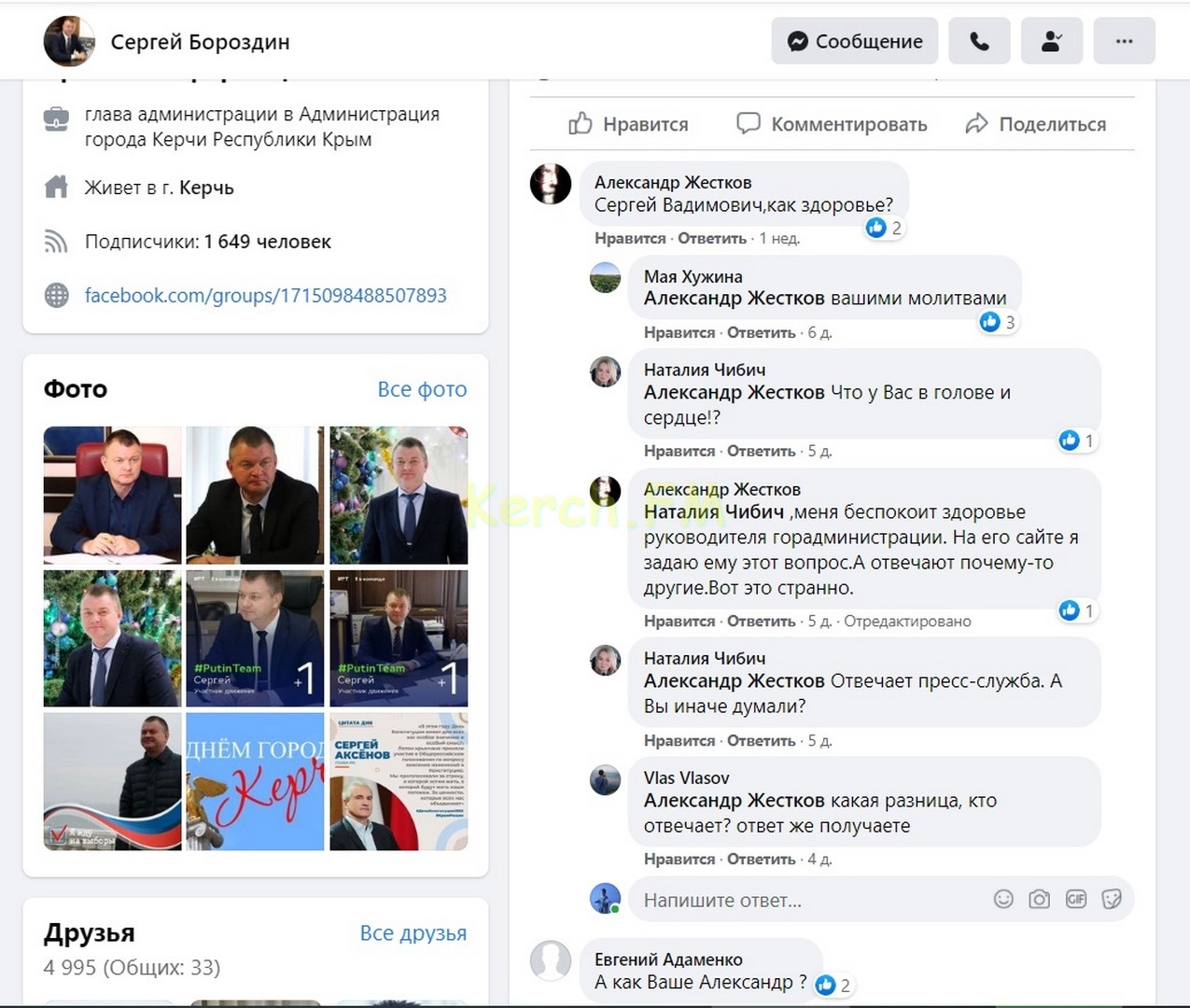The image size is (1190, 1008).
Task: Open the facebook.com/groups link
Action: pos(265,296)
